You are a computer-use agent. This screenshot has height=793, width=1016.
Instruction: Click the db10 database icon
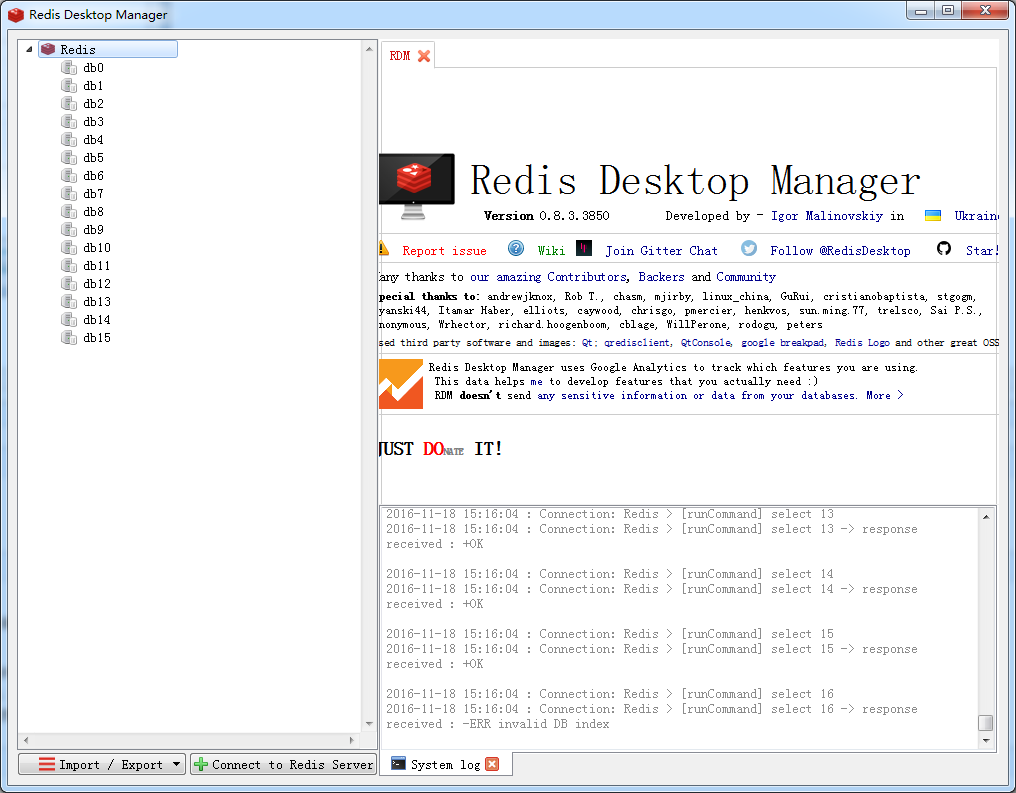69,247
